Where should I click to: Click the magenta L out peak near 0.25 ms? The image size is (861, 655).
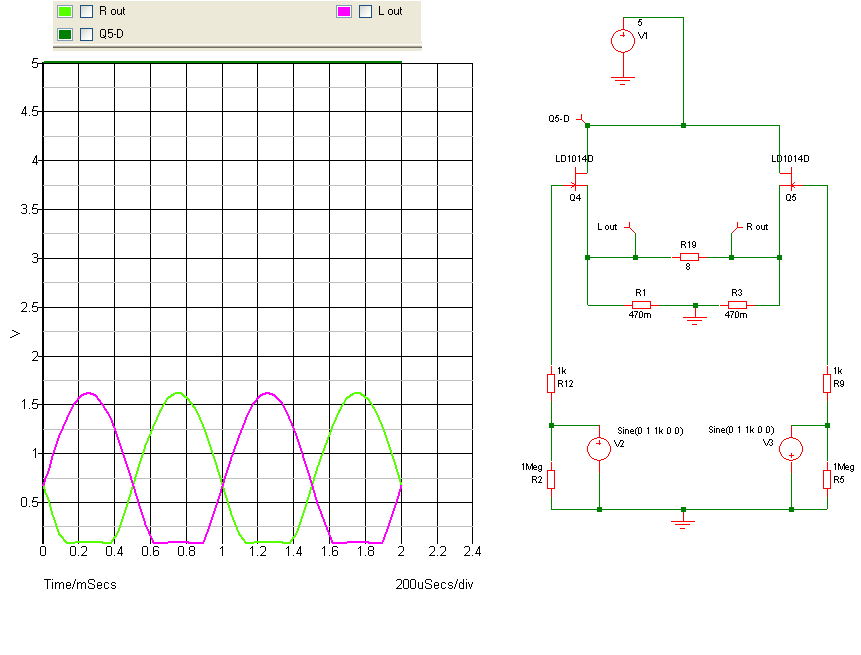[89, 393]
